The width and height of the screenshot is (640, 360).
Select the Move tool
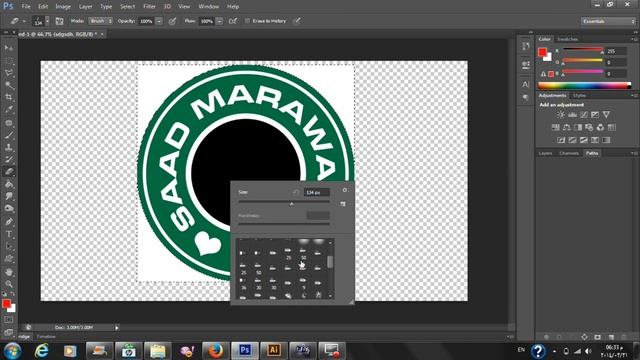point(9,48)
